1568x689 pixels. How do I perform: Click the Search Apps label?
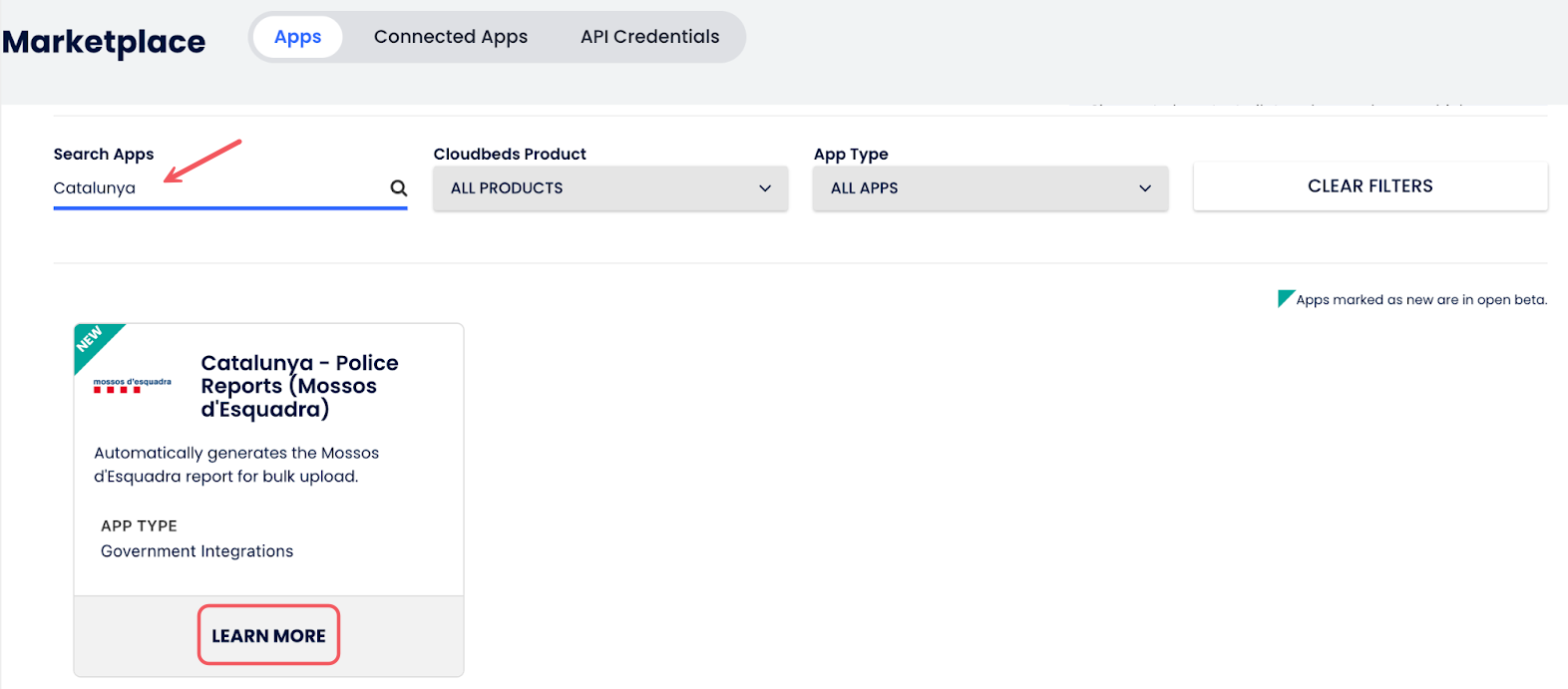pyautogui.click(x=104, y=154)
